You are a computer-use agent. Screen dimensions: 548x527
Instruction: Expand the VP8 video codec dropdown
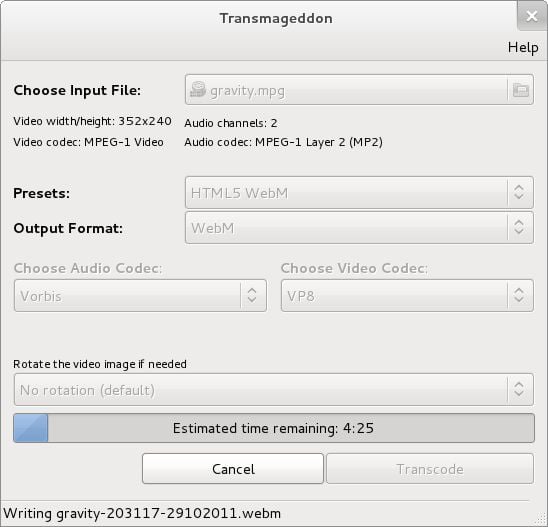point(407,296)
